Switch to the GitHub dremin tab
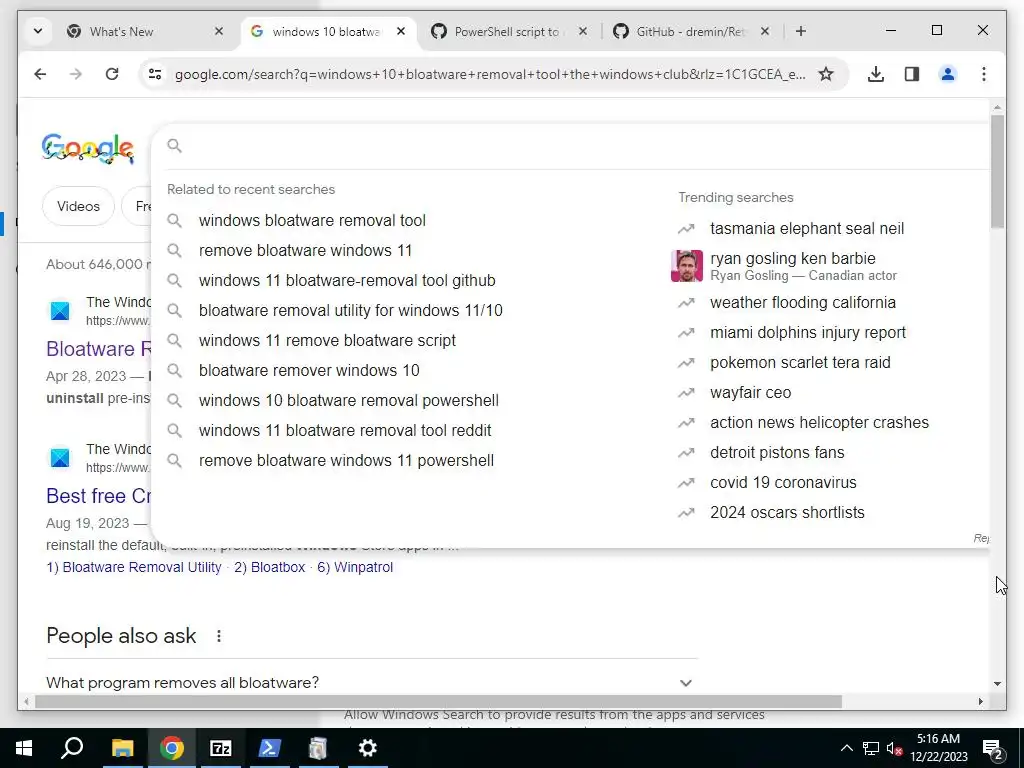This screenshot has height=768, width=1024. pyautogui.click(x=690, y=31)
